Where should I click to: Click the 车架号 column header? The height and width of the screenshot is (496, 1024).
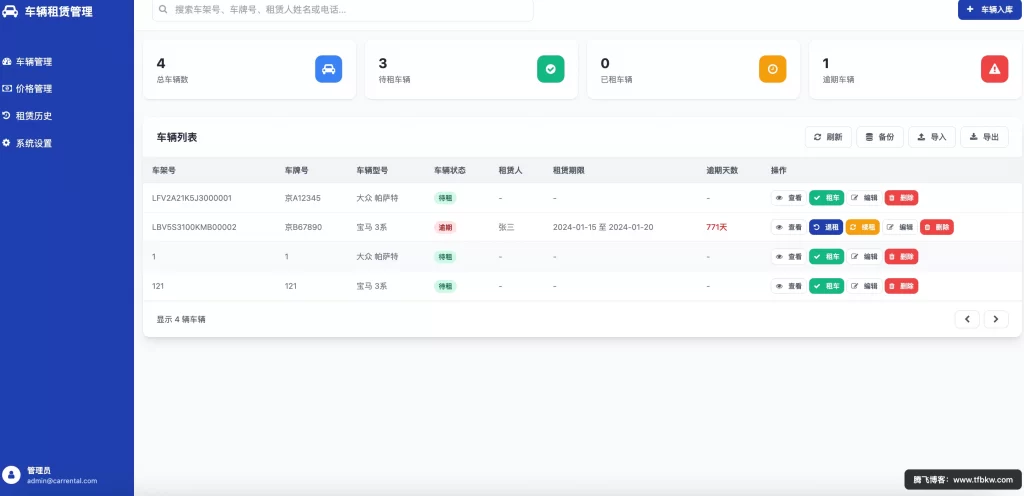tap(164, 170)
